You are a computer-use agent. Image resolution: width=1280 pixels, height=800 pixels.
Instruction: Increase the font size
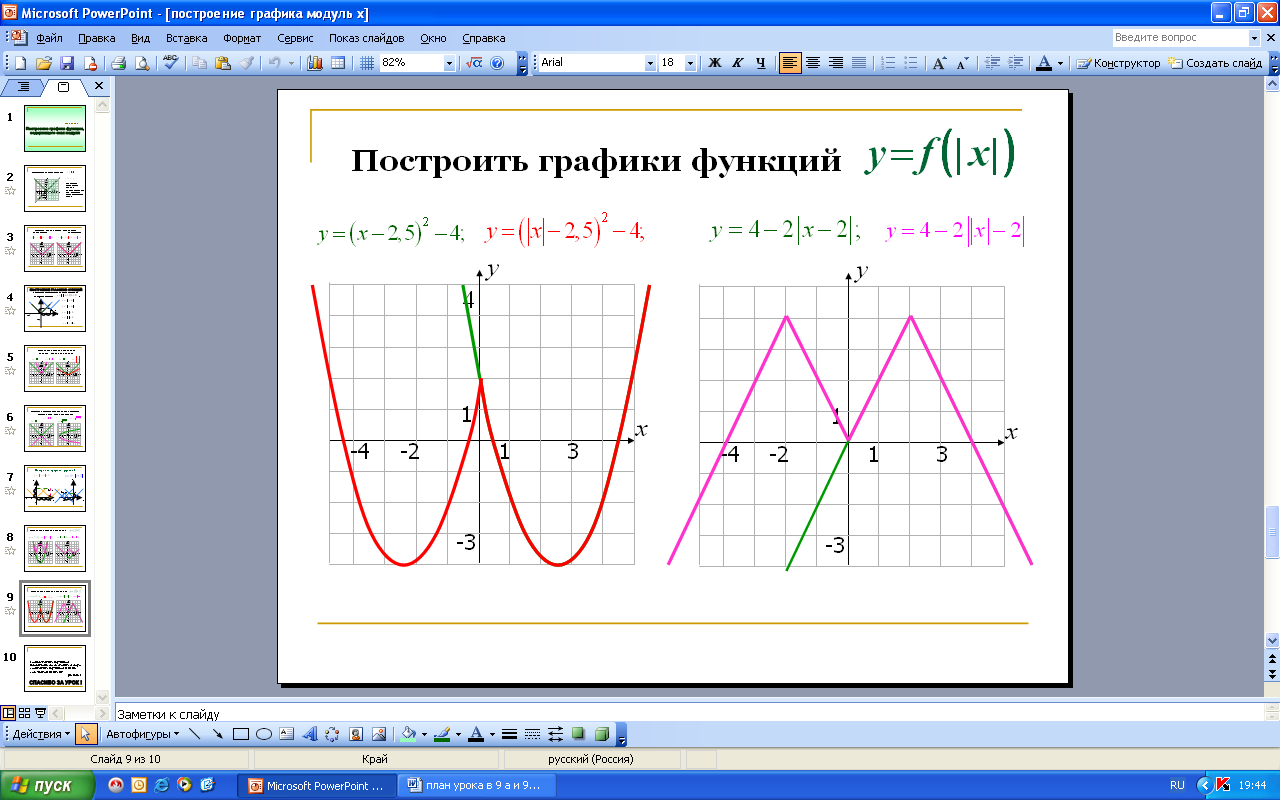click(939, 63)
